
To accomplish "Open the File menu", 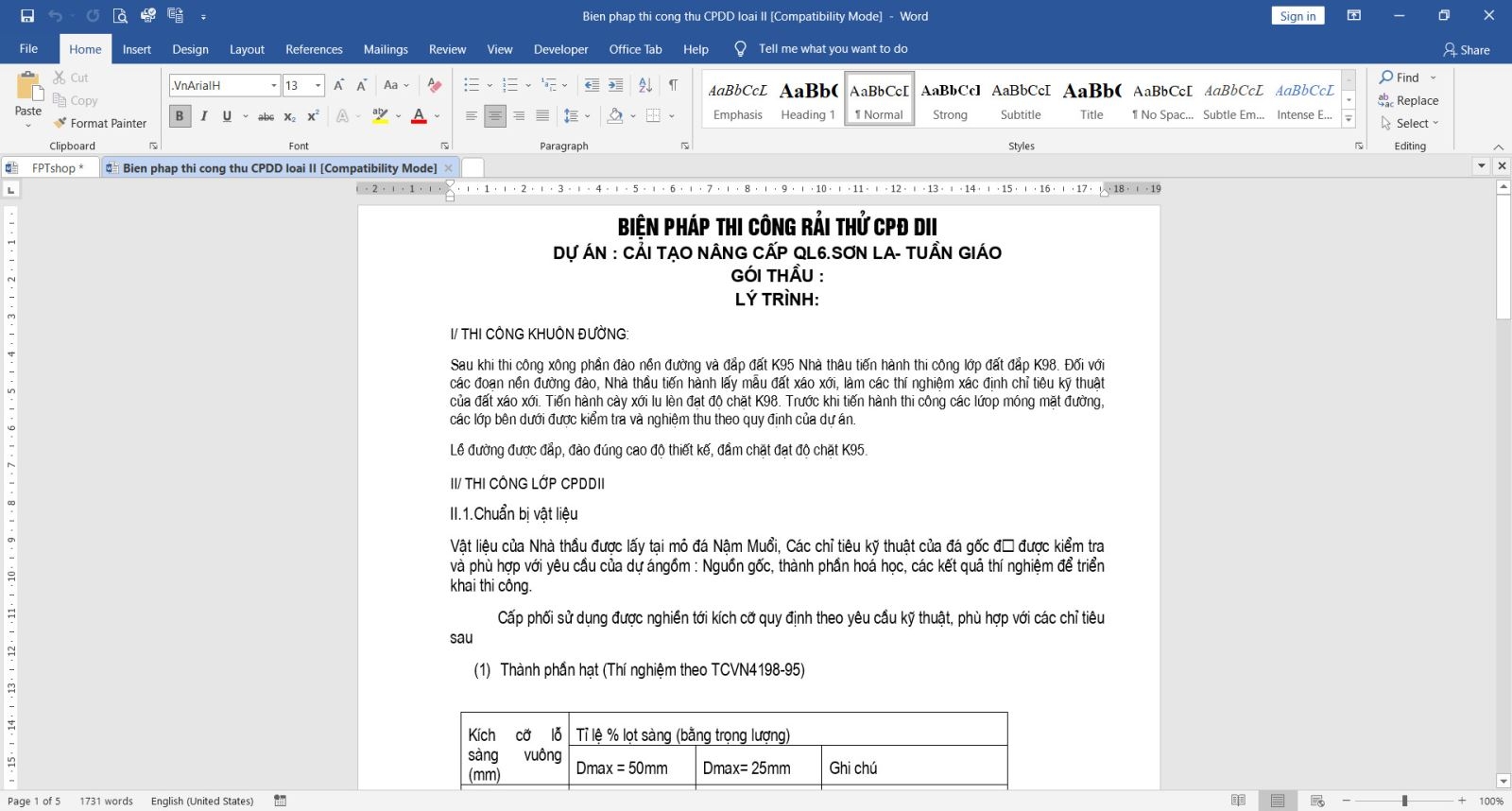I will (x=28, y=49).
